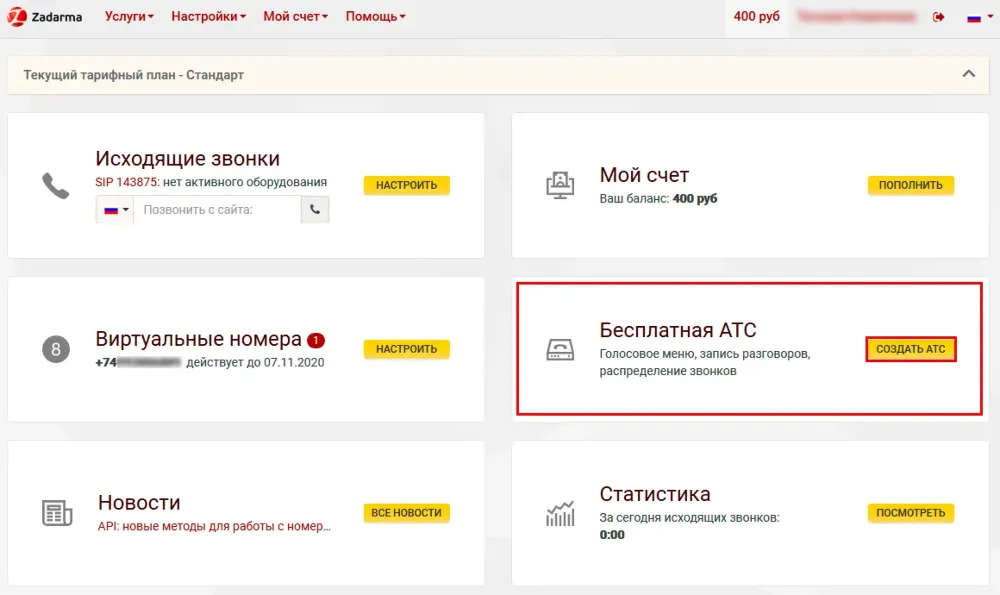Open the Настройки menu
The width and height of the screenshot is (1000, 595).
[x=208, y=17]
